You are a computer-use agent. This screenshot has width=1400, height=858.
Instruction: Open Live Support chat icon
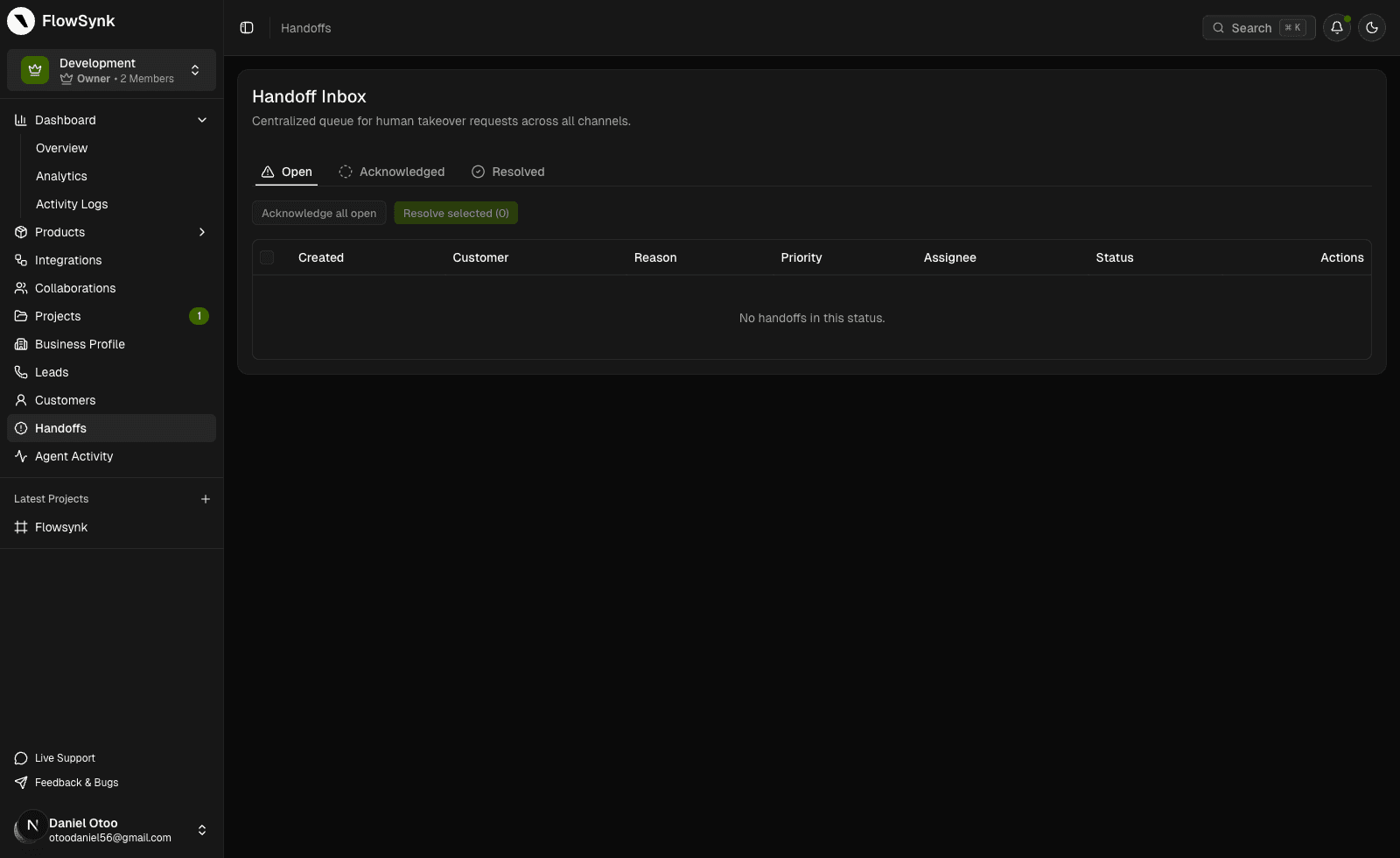[19, 757]
